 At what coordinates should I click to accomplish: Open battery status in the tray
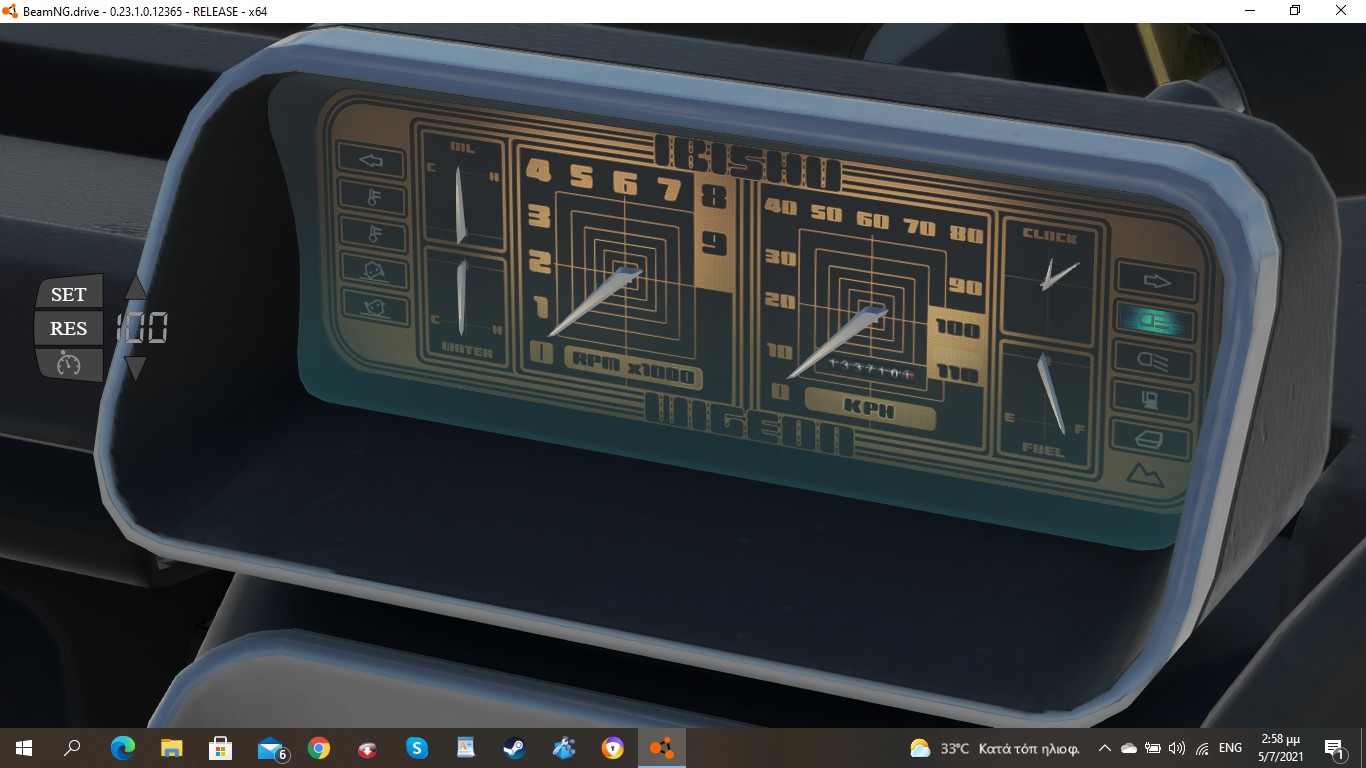[x=1153, y=748]
